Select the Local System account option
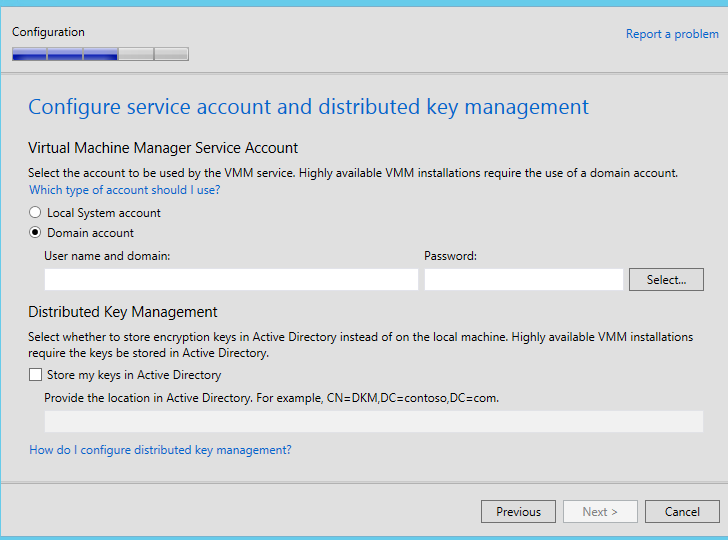Viewport: 728px width, 540px height. (36, 213)
